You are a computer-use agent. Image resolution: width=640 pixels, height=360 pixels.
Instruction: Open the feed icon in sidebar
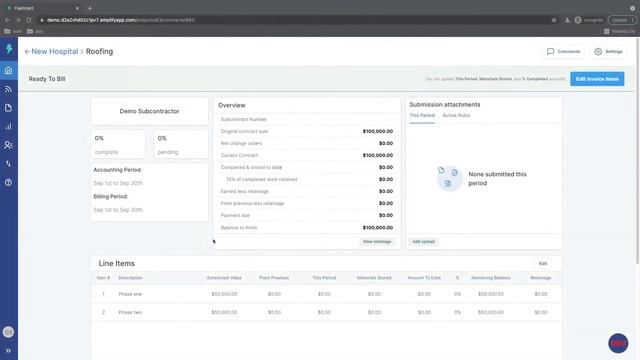tap(9, 89)
